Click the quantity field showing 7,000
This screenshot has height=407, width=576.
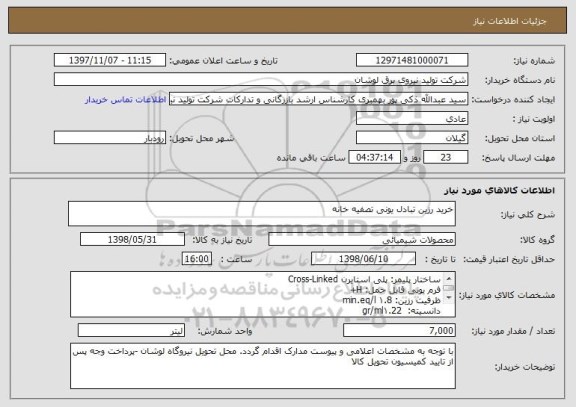coord(399,331)
